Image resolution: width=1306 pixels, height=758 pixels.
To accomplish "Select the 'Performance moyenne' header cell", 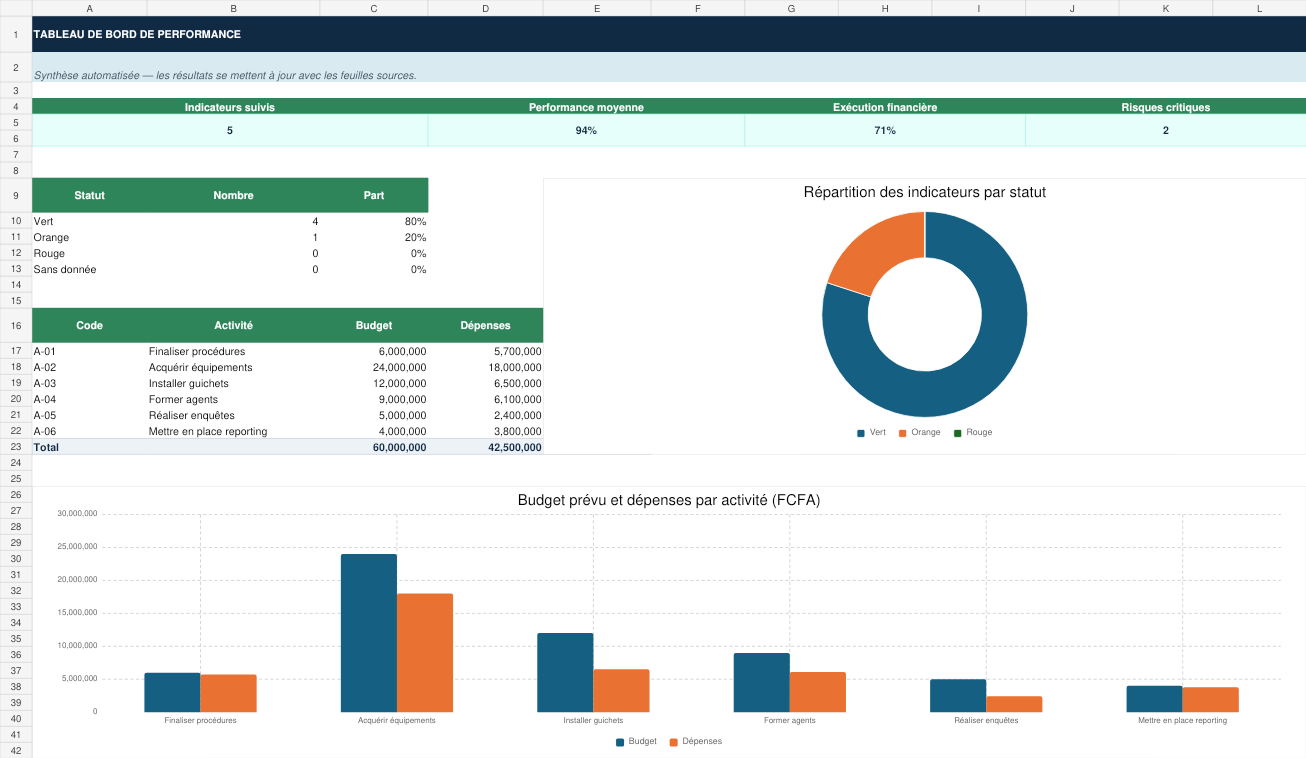I will (x=586, y=107).
